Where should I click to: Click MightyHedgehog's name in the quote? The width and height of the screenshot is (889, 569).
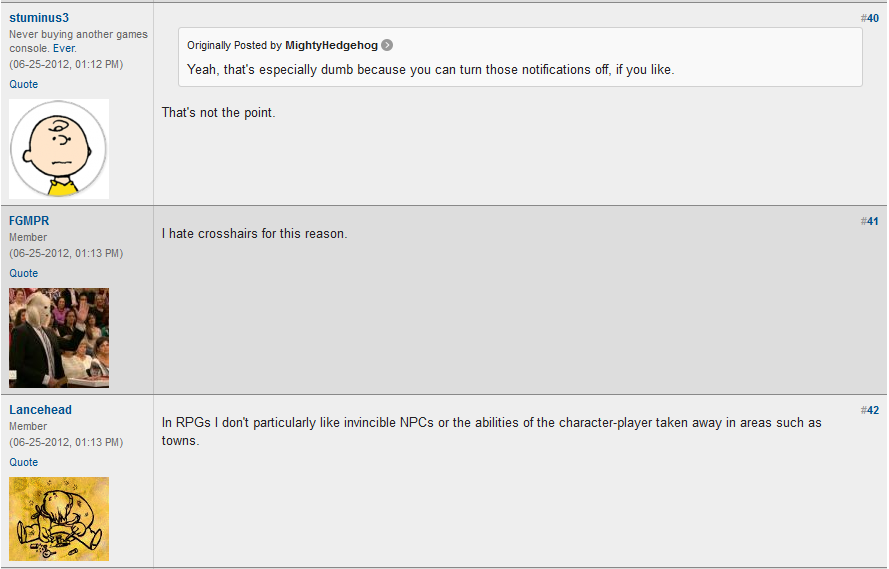click(331, 45)
